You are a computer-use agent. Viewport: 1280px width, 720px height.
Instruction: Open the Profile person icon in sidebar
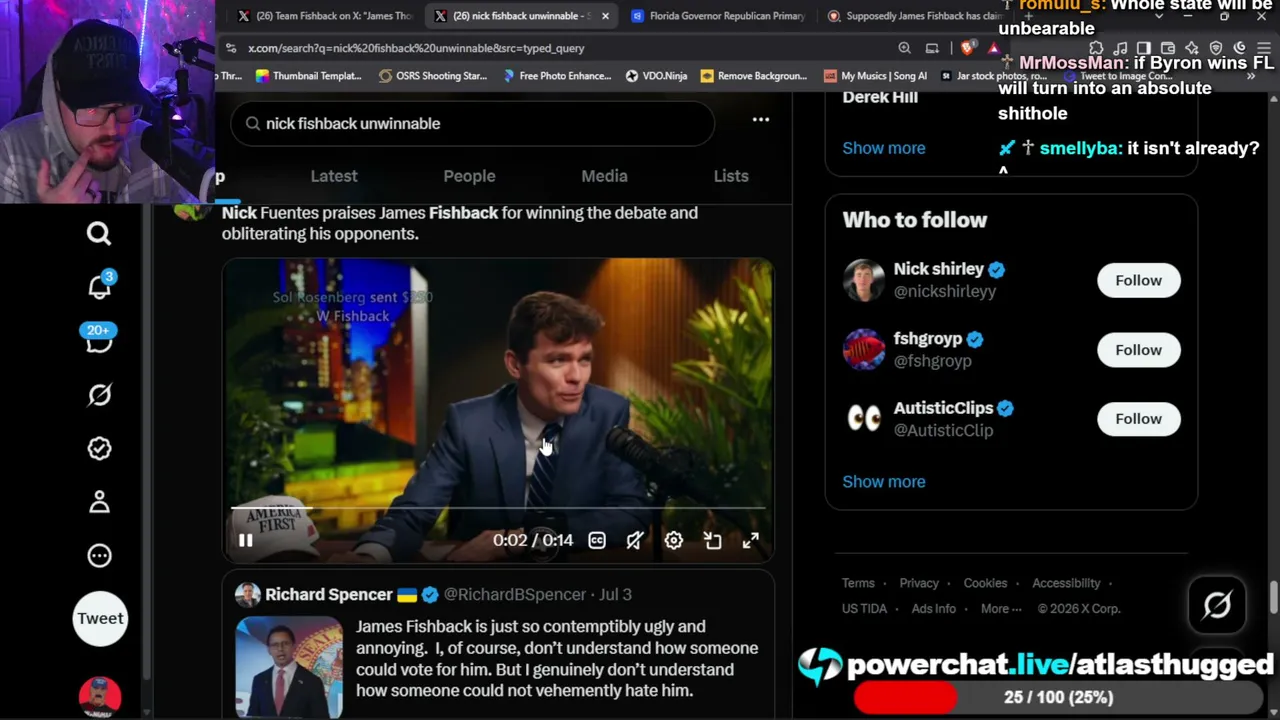click(99, 502)
